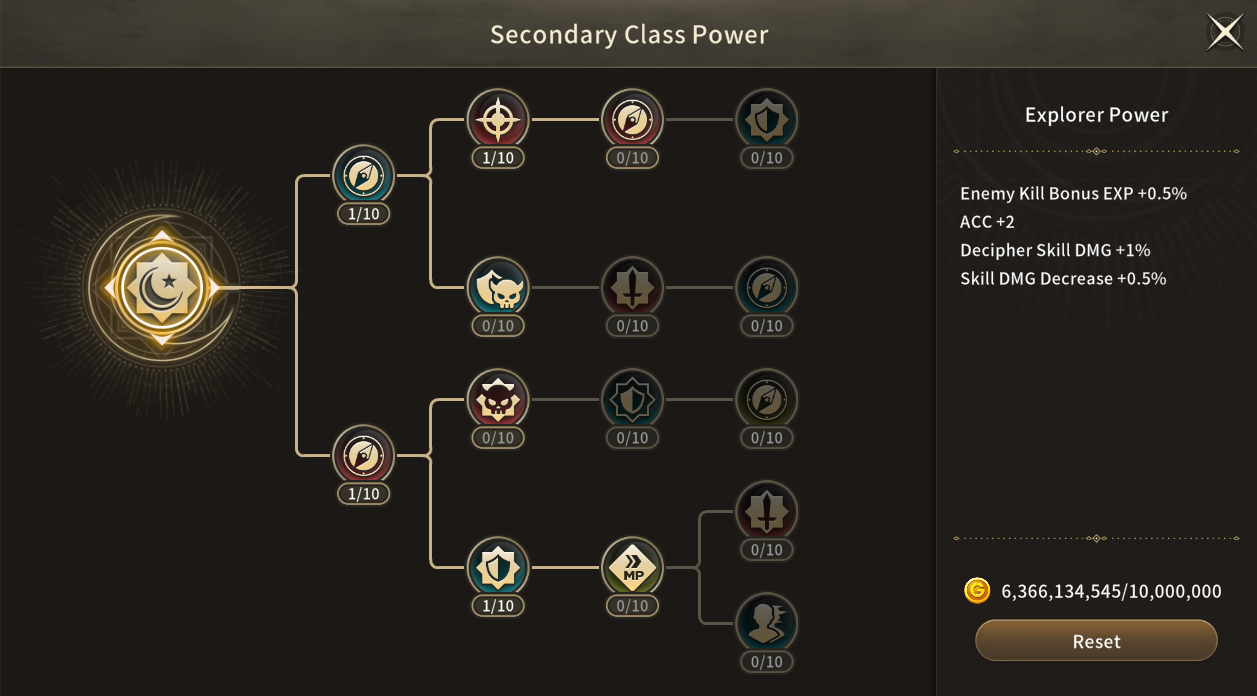Choose the spiked skull badge node

click(498, 400)
